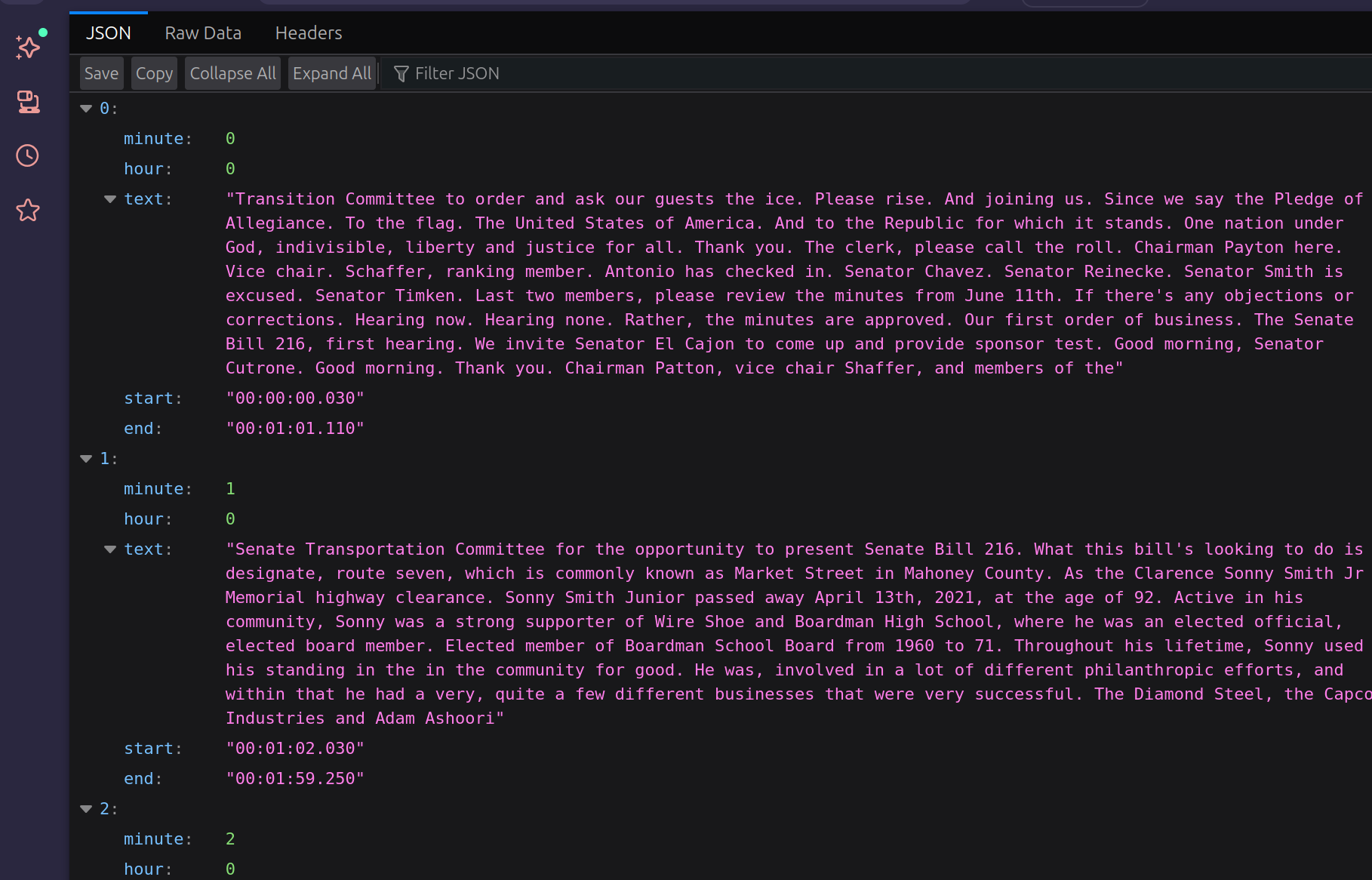Open the History clock icon in sidebar
Screen dimensions: 1372x880
click(x=28, y=156)
